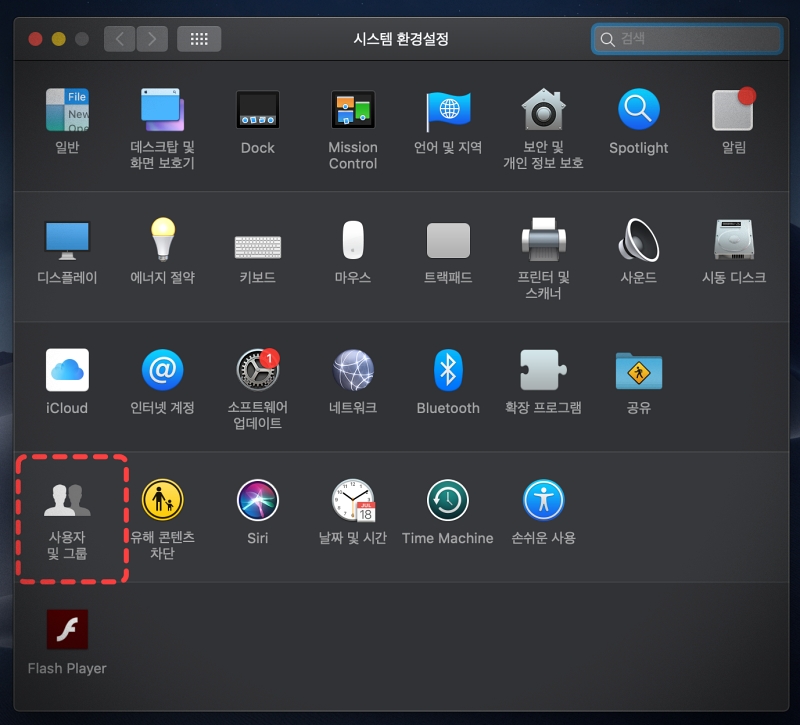Click the back navigation arrow button
This screenshot has height=725, width=800.
(119, 39)
